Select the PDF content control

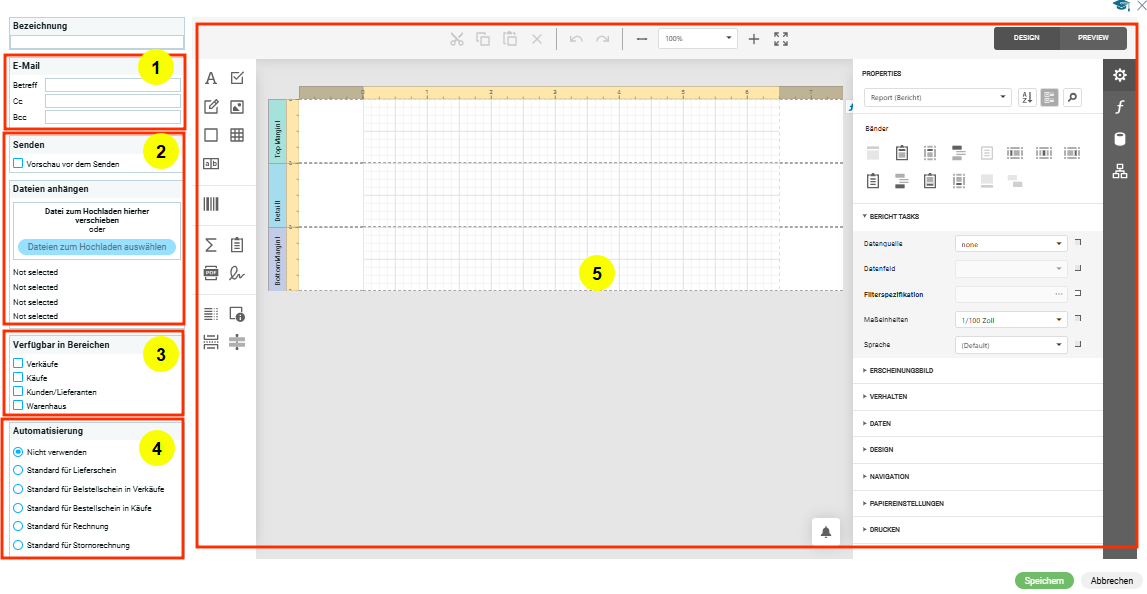[x=211, y=272]
